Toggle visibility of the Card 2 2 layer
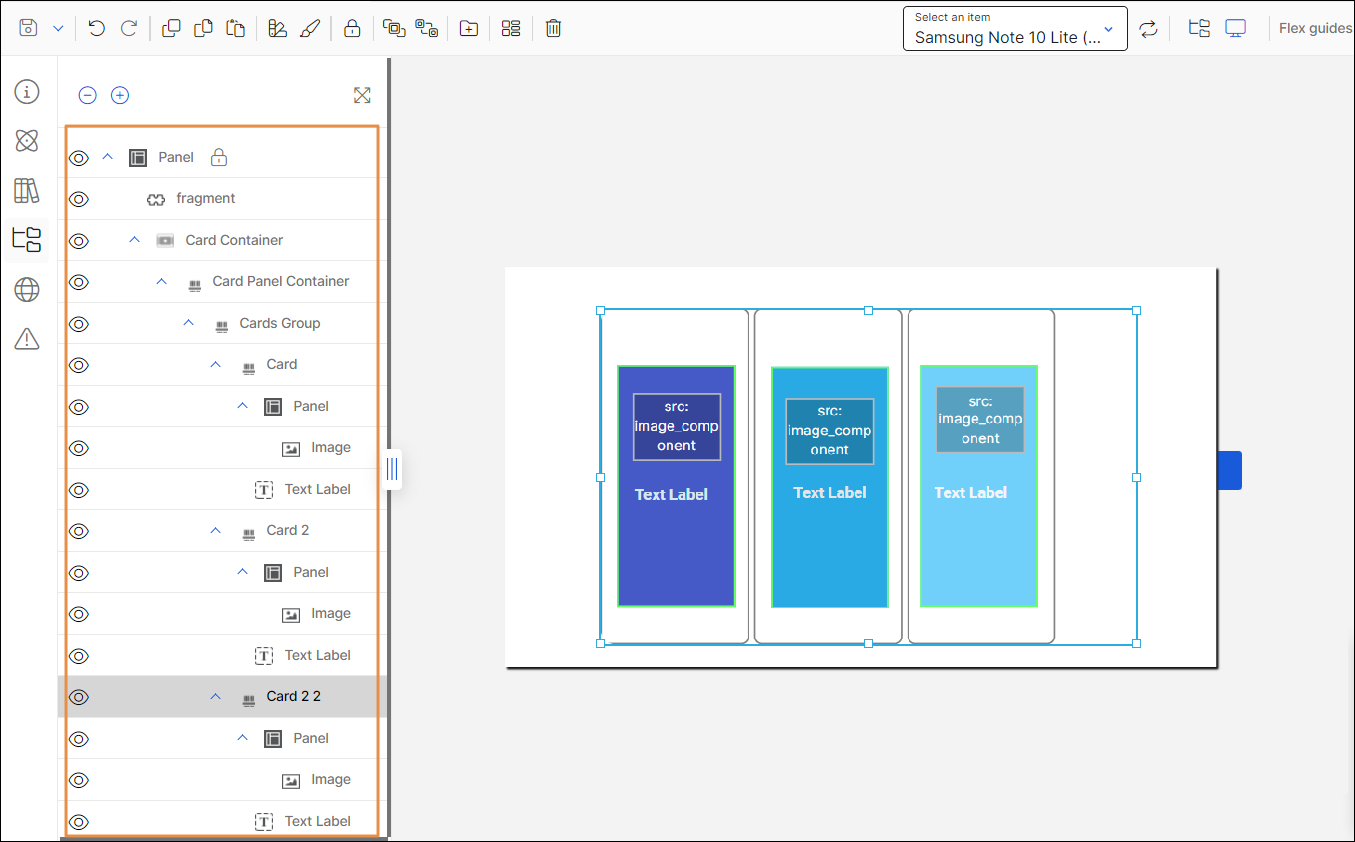Screen dimensions: 1355x842 [79, 697]
